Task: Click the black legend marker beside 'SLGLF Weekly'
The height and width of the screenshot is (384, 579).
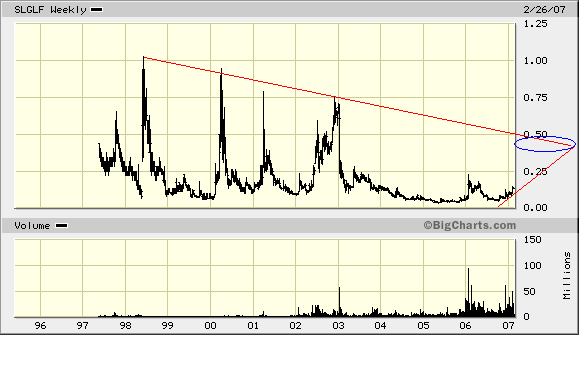Action: pos(97,10)
